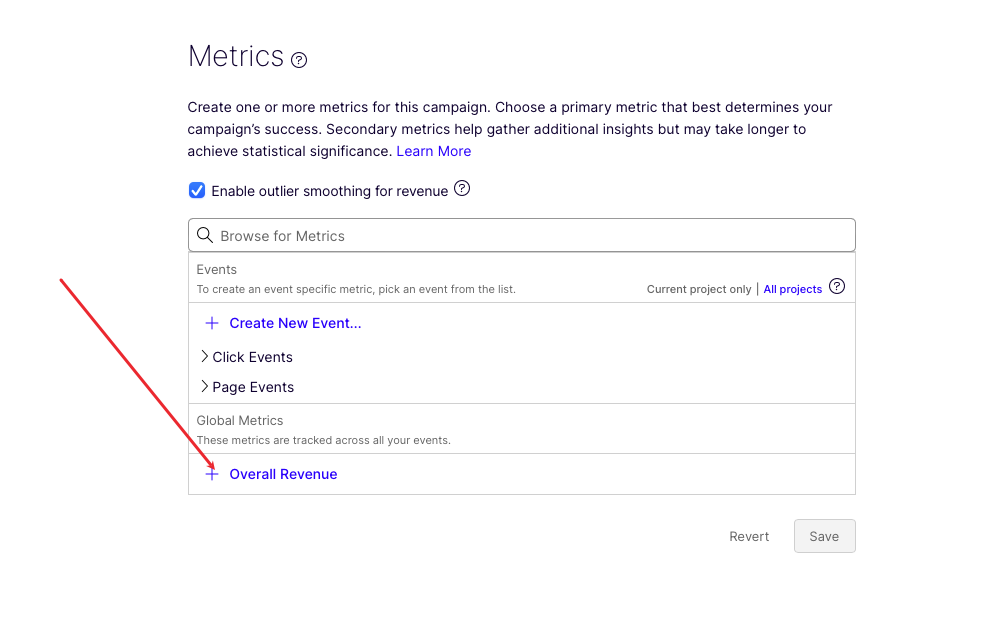Toggle the outlier smoothing checkbox
This screenshot has height=639, width=994.
[x=197, y=190]
